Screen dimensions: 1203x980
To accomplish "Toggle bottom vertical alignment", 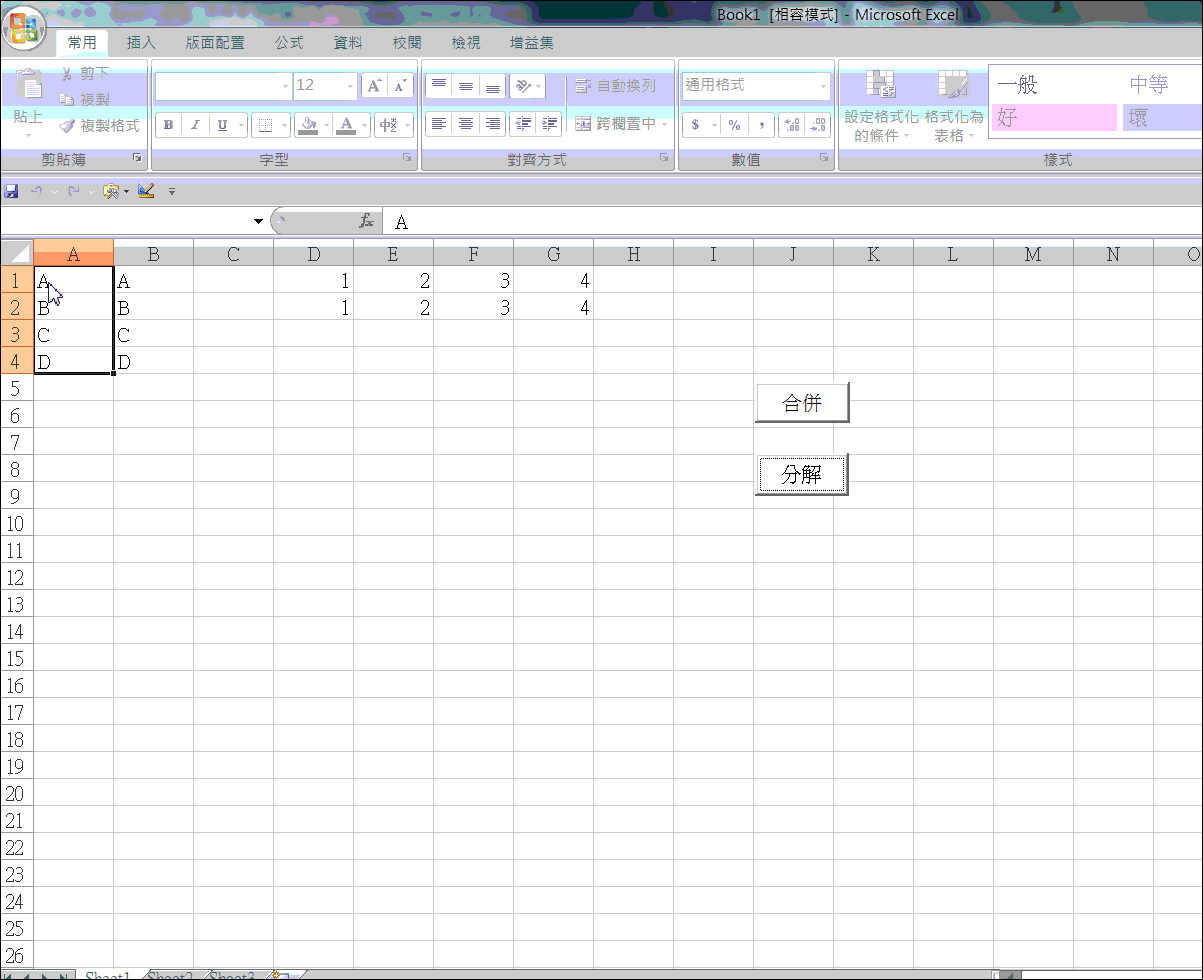I will pyautogui.click(x=492, y=86).
